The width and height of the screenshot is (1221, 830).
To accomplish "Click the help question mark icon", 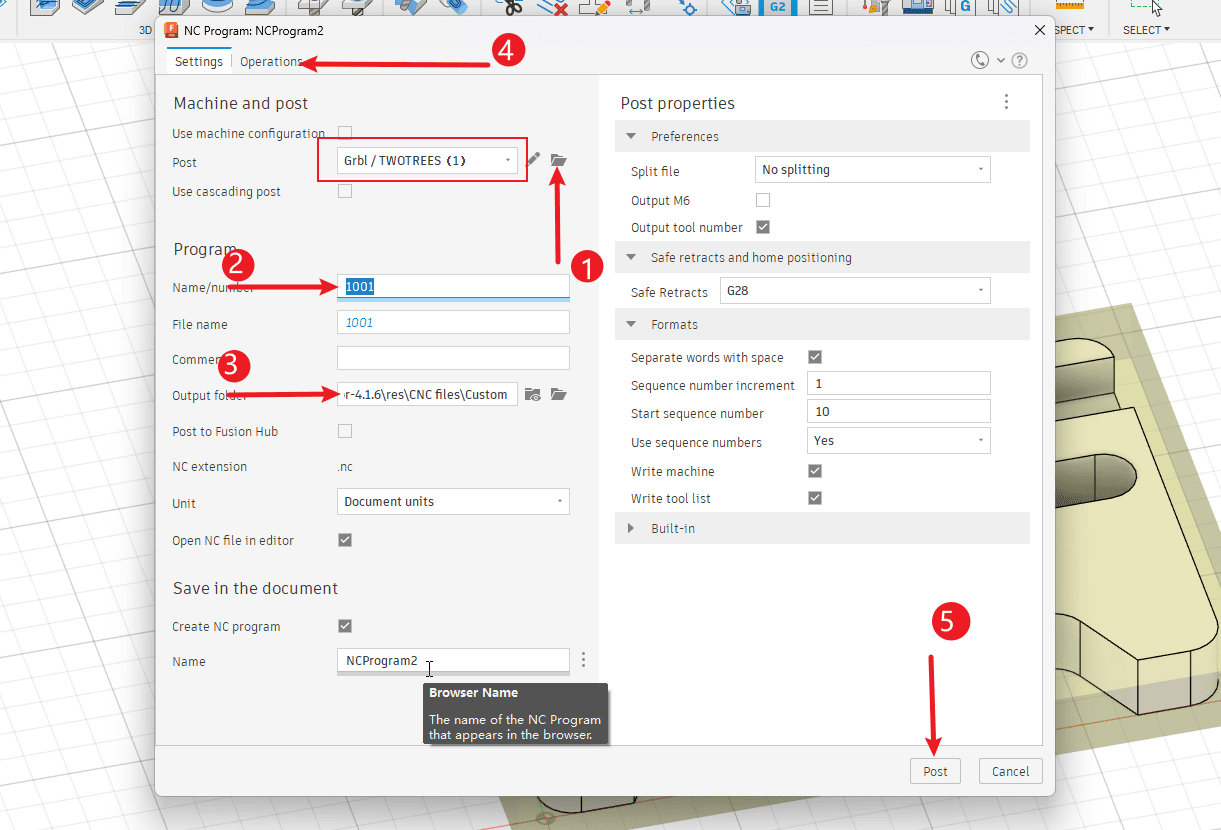I will tap(1019, 61).
